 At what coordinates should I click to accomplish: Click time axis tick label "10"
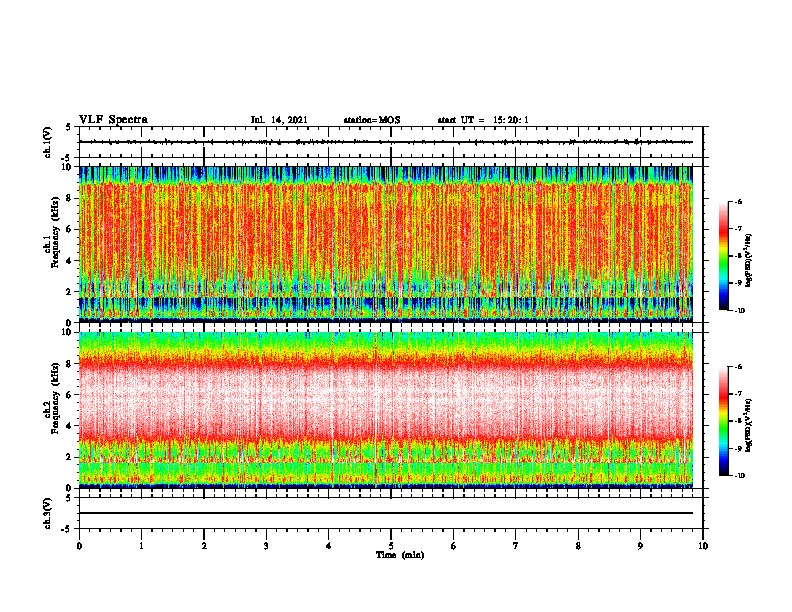pos(703,546)
